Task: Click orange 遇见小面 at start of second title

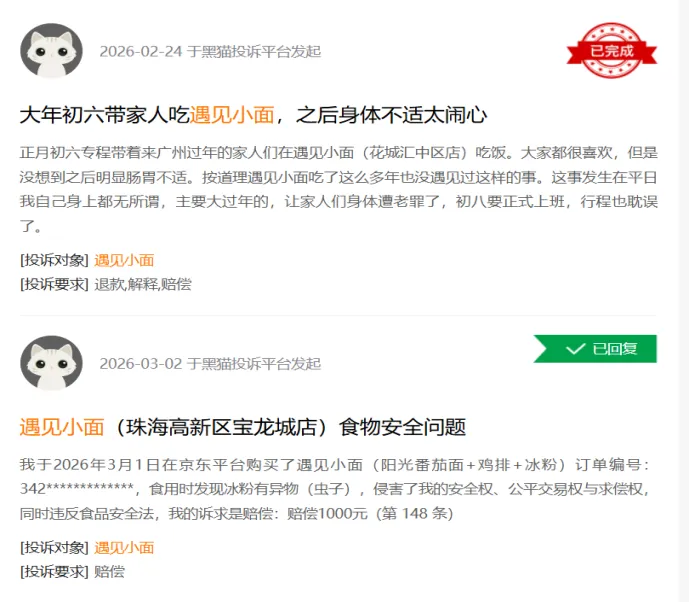Action: click(62, 427)
